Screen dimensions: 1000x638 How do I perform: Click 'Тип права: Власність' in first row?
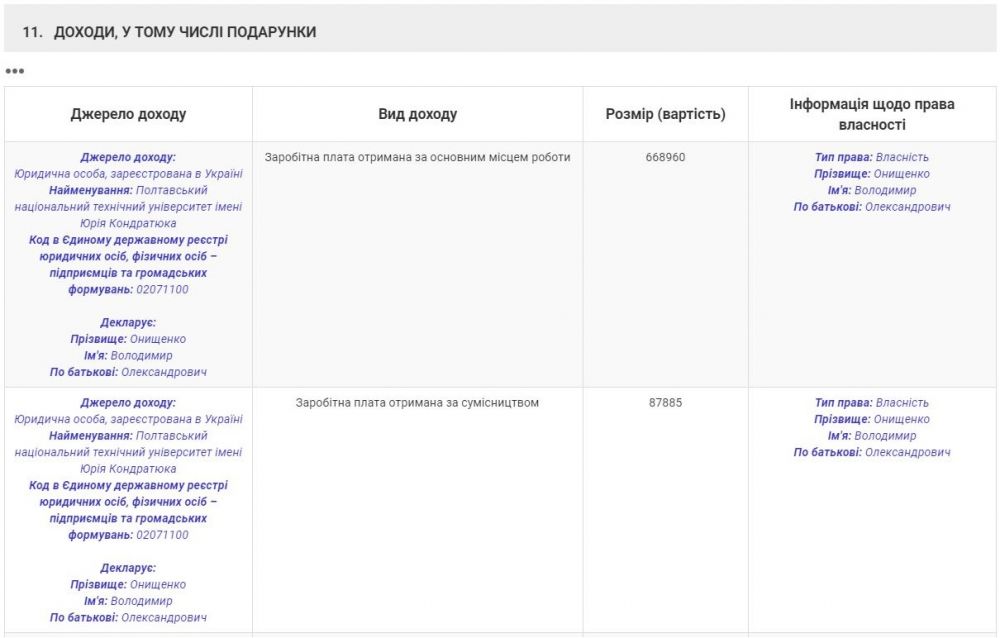pyautogui.click(x=871, y=157)
